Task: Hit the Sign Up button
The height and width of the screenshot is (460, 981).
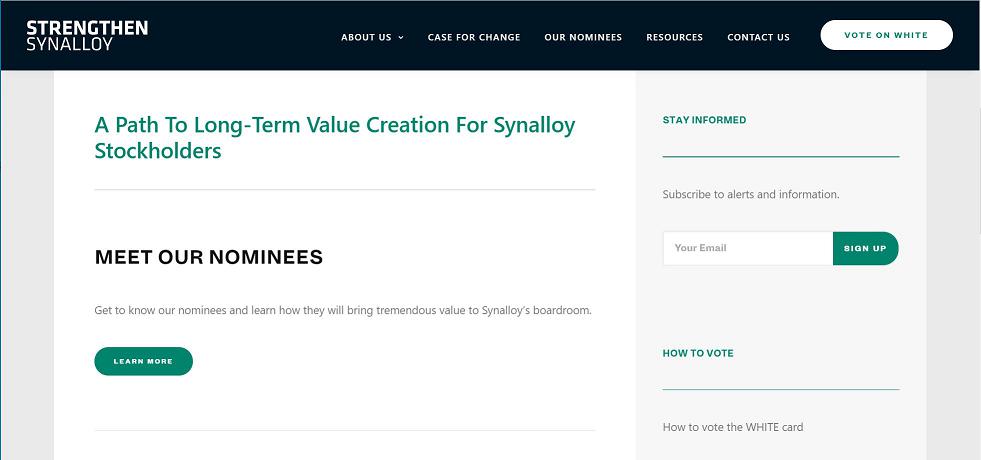Action: coord(865,248)
